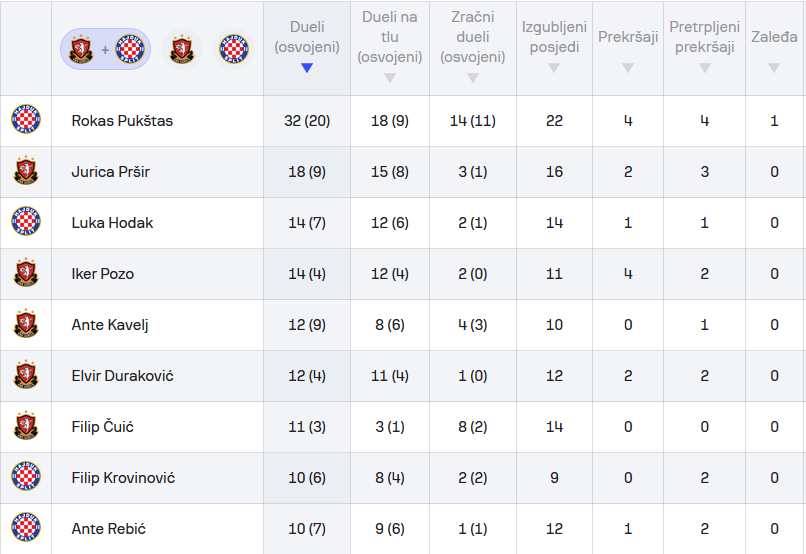
Task: Click team crest beside Iker Pozo
Action: (26, 274)
